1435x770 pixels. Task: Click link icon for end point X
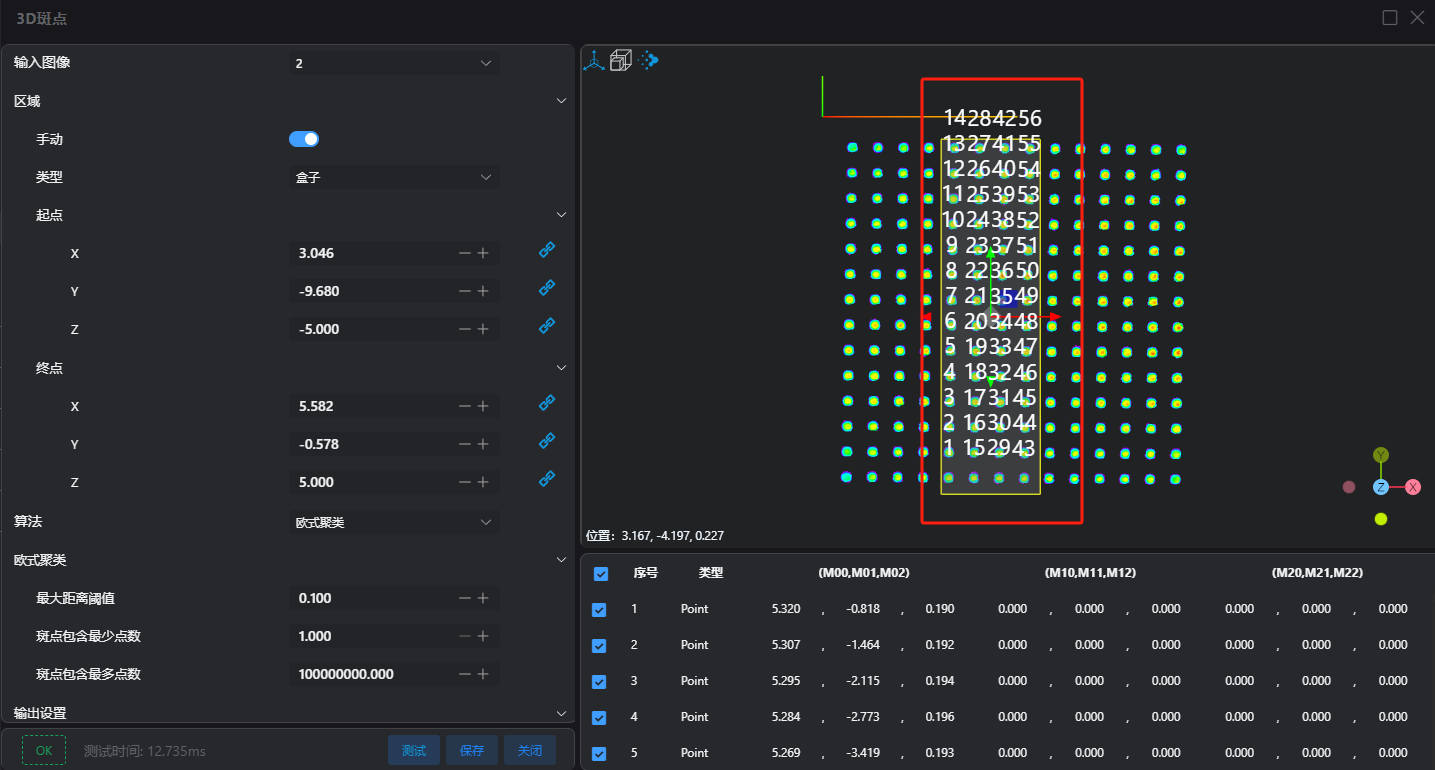(x=547, y=403)
